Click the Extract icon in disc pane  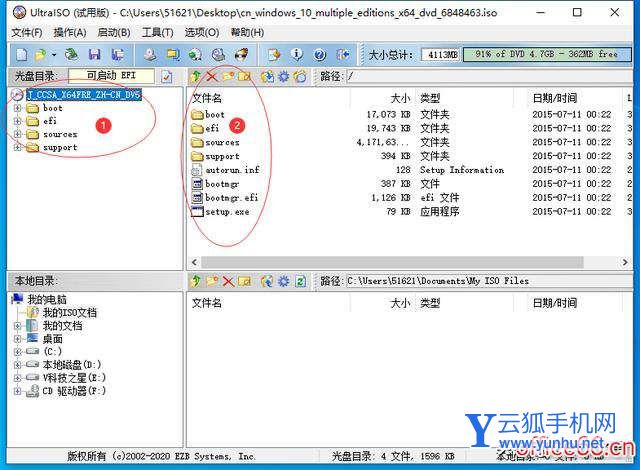point(267,76)
